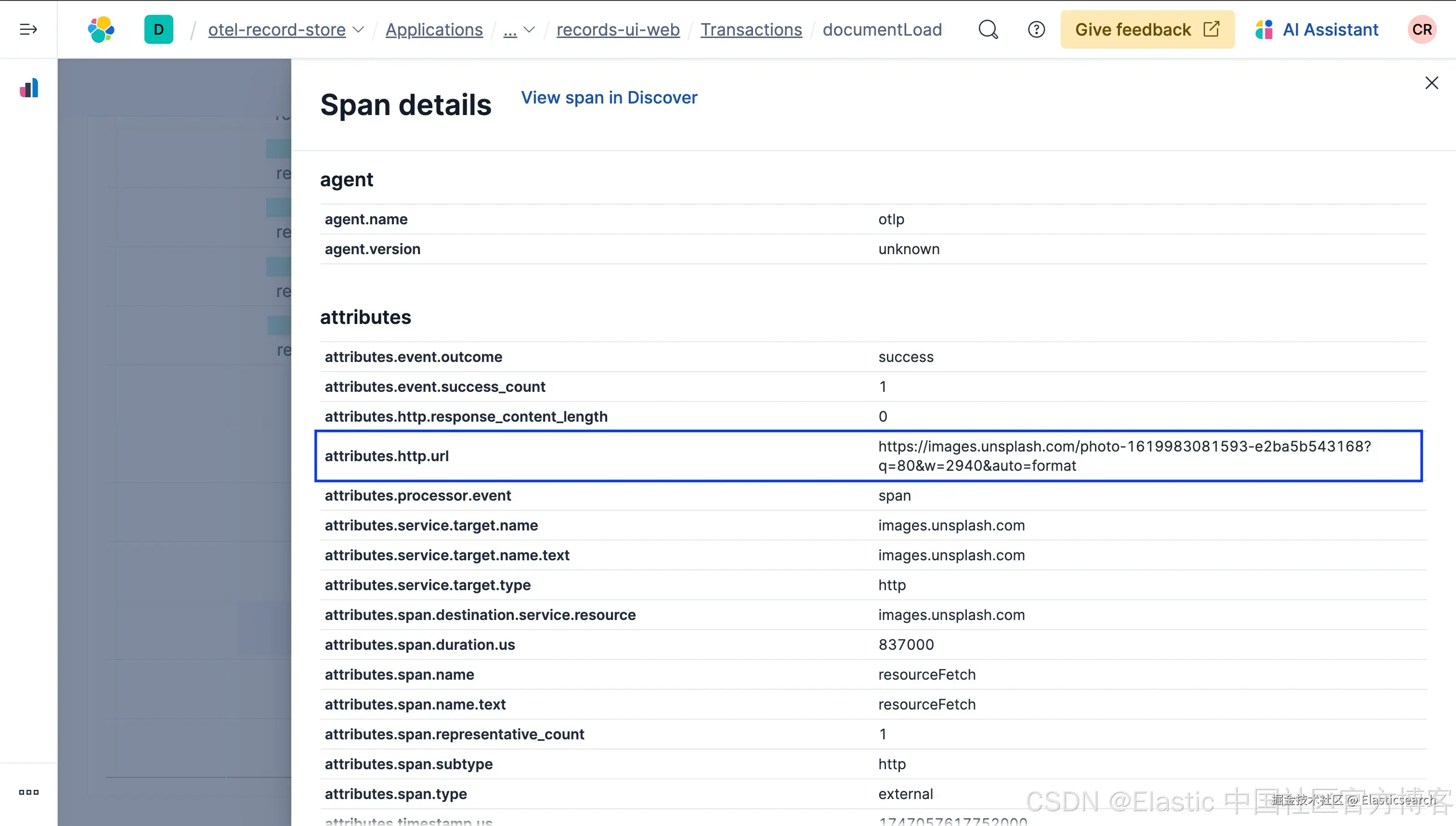1456x826 pixels.
Task: Click the attributes.span.duration.us value 837000
Action: tap(906, 645)
